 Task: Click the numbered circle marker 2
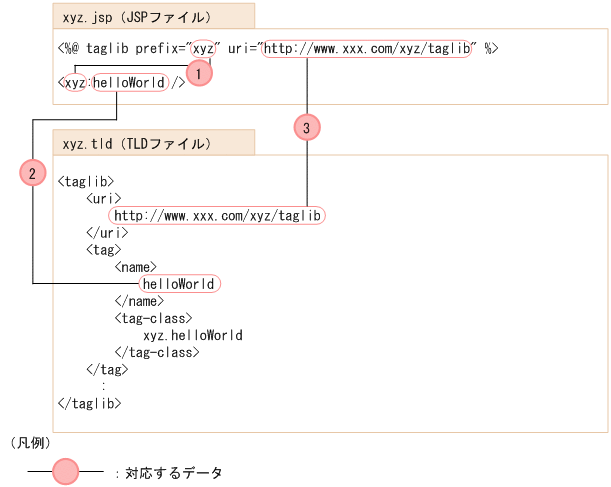coord(33,173)
